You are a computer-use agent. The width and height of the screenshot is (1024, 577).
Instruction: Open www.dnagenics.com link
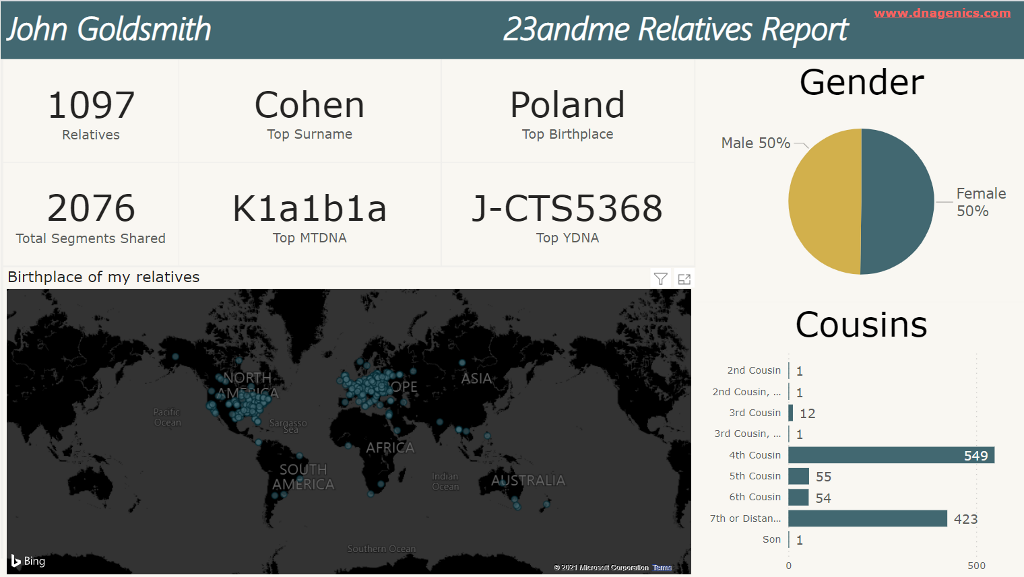[x=942, y=13]
